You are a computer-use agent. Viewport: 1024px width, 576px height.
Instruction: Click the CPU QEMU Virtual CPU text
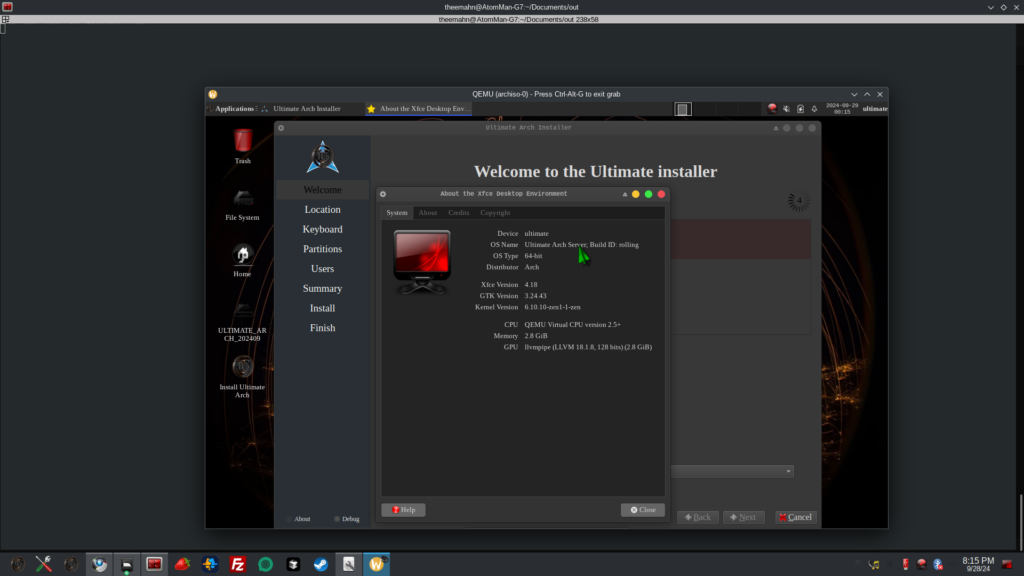(x=573, y=325)
